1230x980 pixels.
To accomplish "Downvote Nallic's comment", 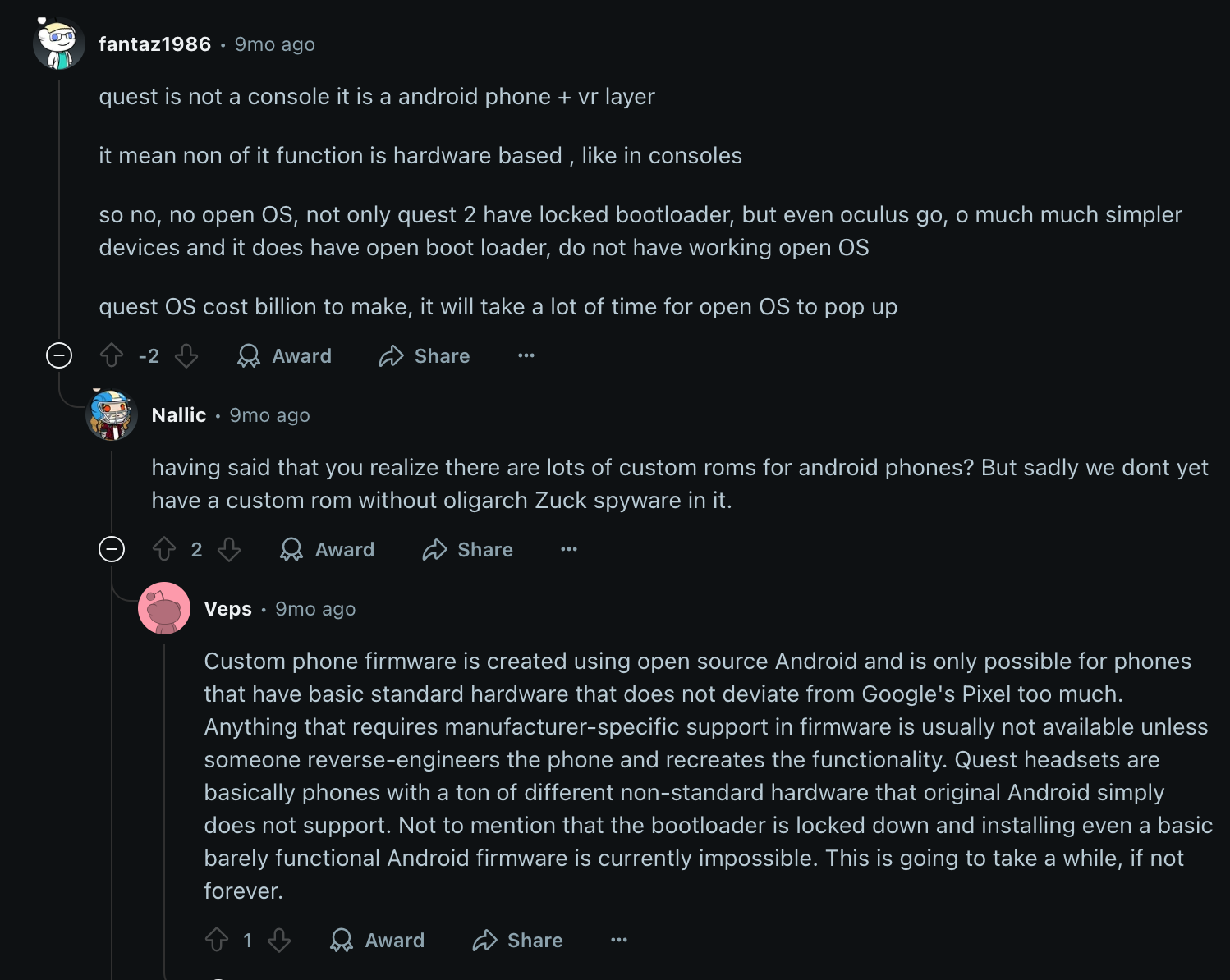I will pos(229,550).
